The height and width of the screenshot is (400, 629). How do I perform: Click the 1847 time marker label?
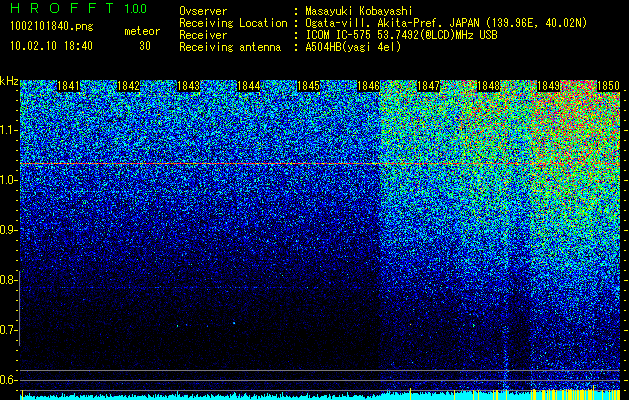click(x=428, y=86)
